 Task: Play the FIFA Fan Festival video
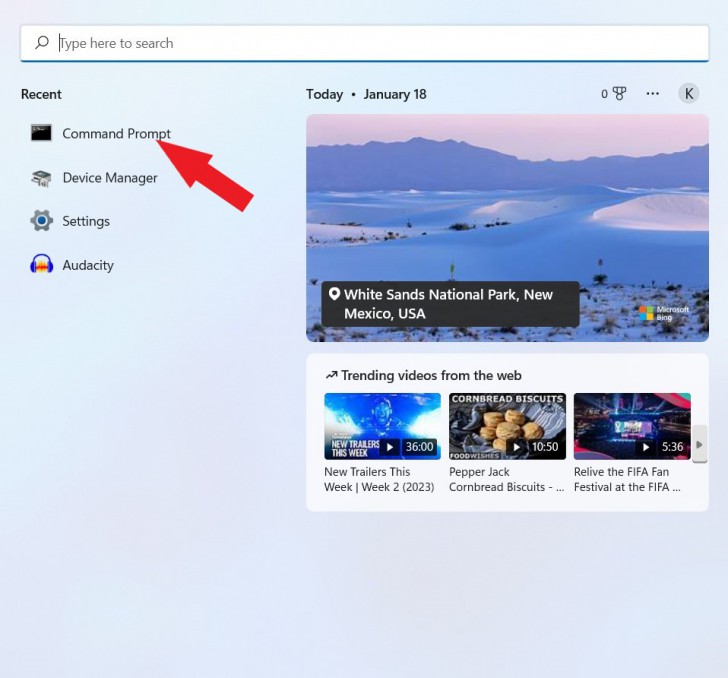tap(645, 447)
